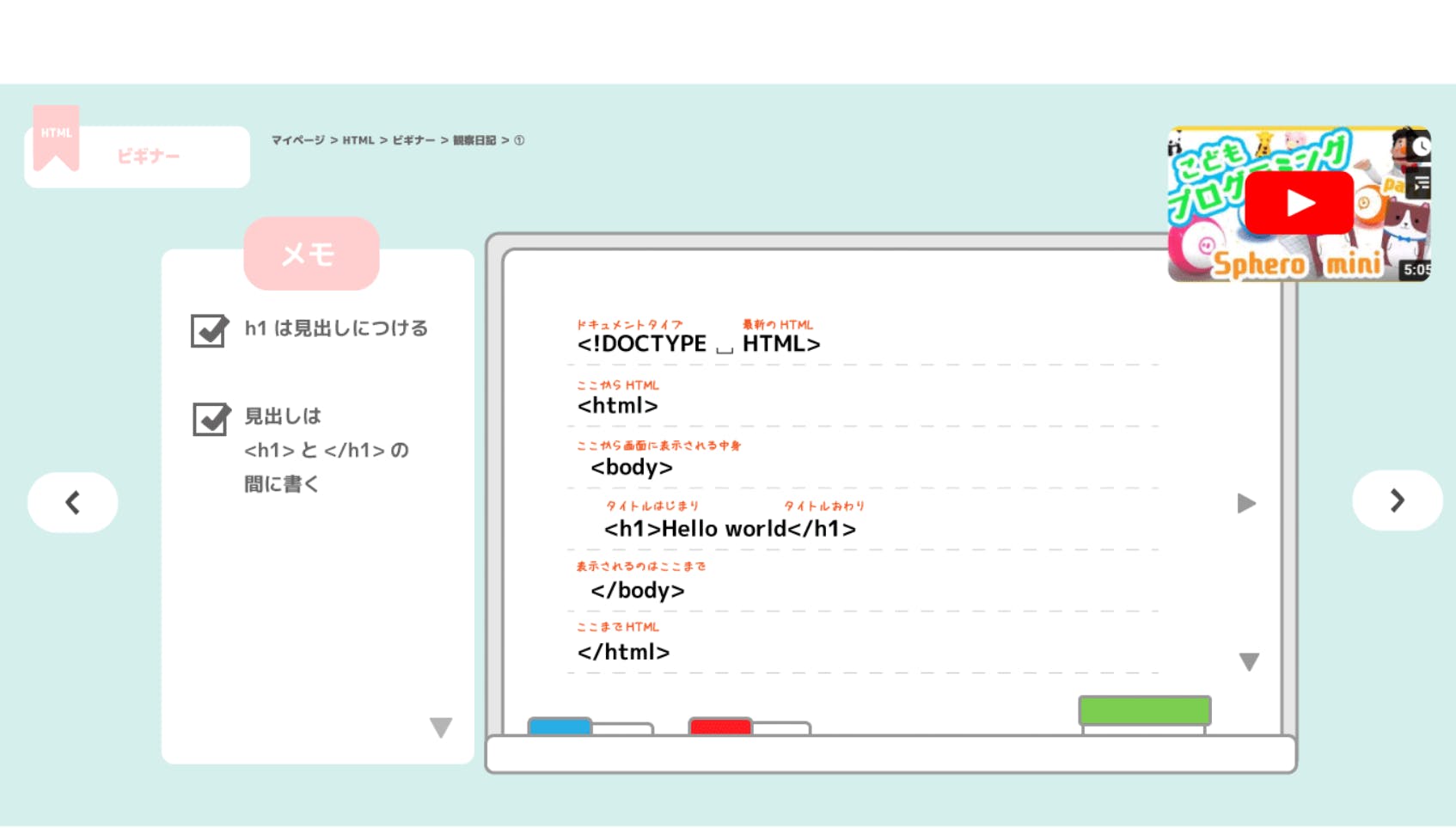Screen dimensions: 1456x829
Task: Click the add-to-queue playlist icon on video
Action: 1421,183
